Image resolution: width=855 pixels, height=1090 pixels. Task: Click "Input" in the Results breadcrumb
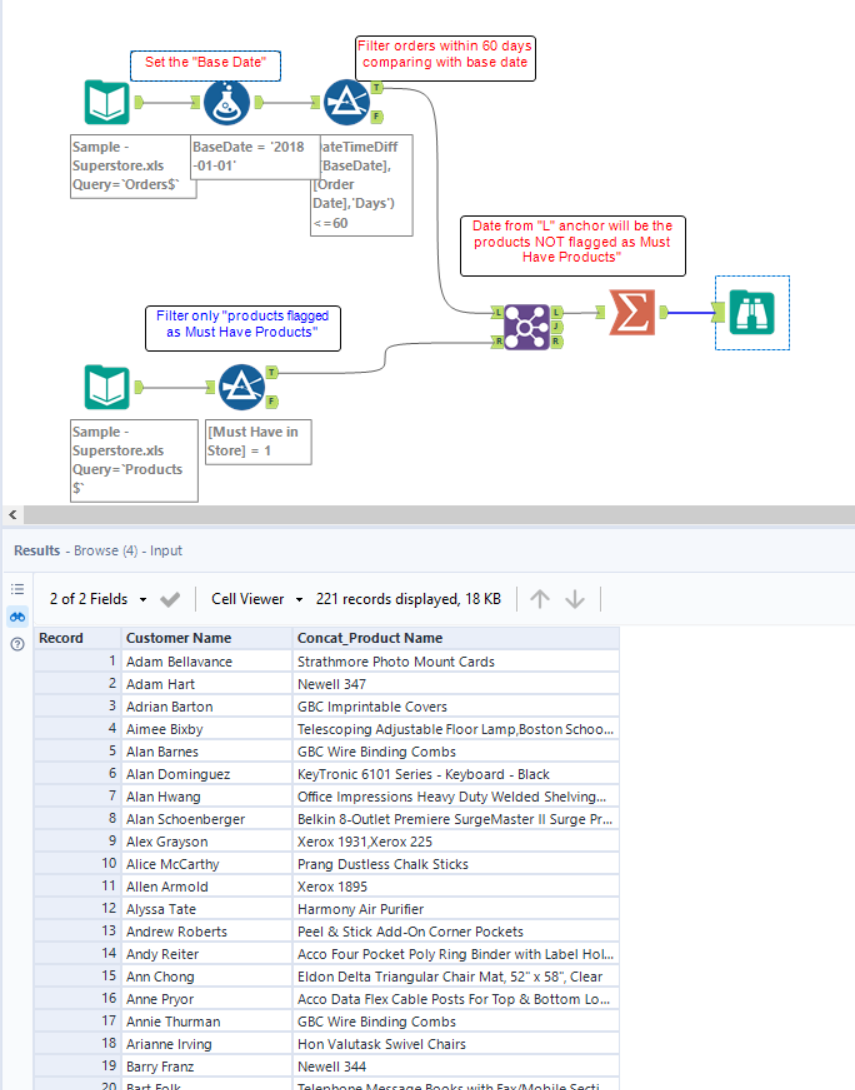166,550
